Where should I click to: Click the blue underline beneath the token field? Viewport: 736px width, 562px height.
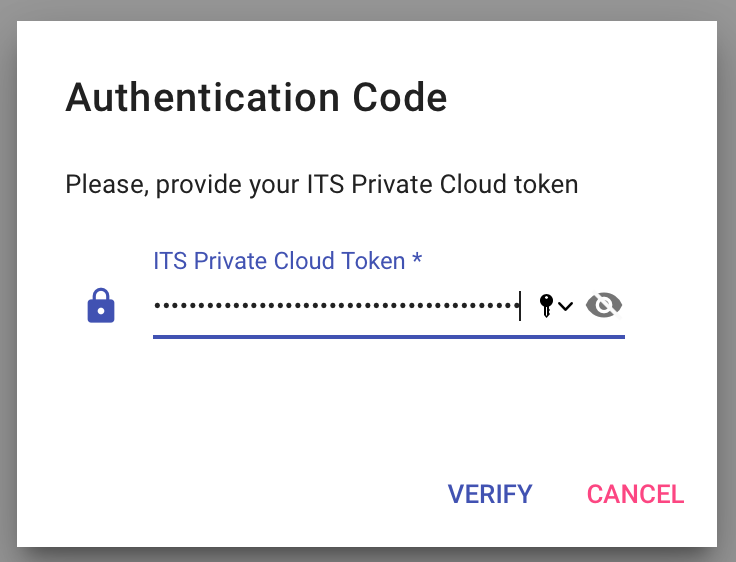(x=389, y=337)
